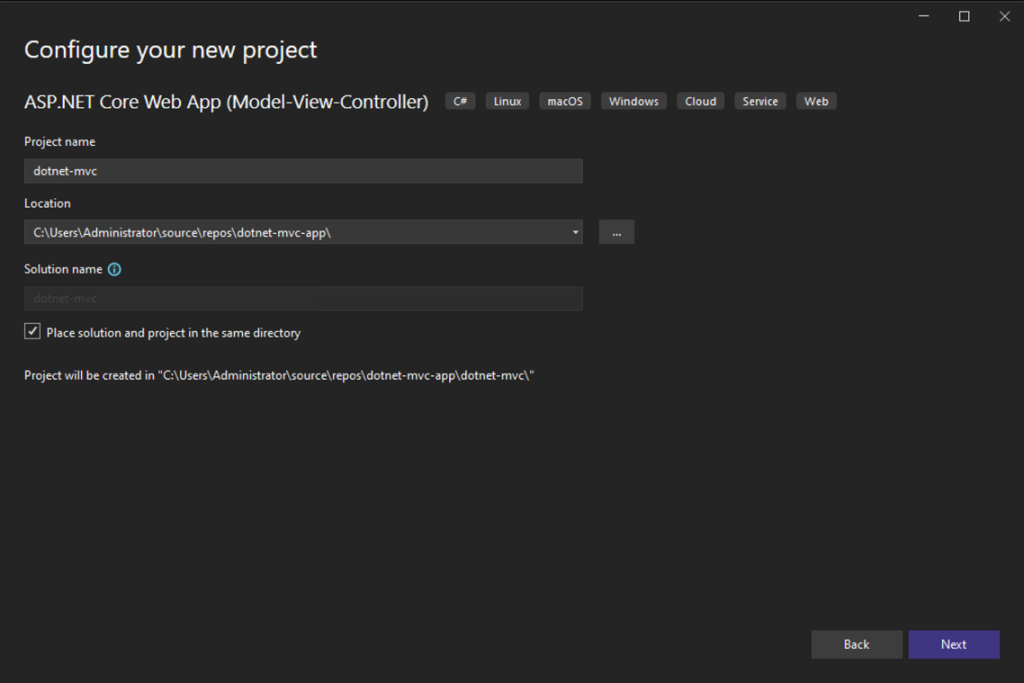Select the disabled Solution name field

pos(300,298)
